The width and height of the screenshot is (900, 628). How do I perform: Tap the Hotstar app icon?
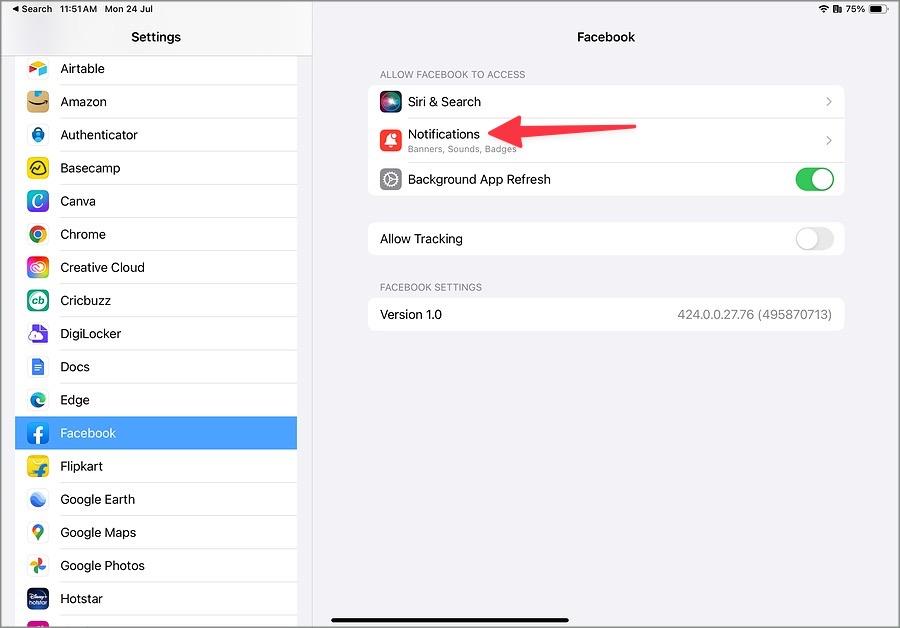(x=38, y=599)
